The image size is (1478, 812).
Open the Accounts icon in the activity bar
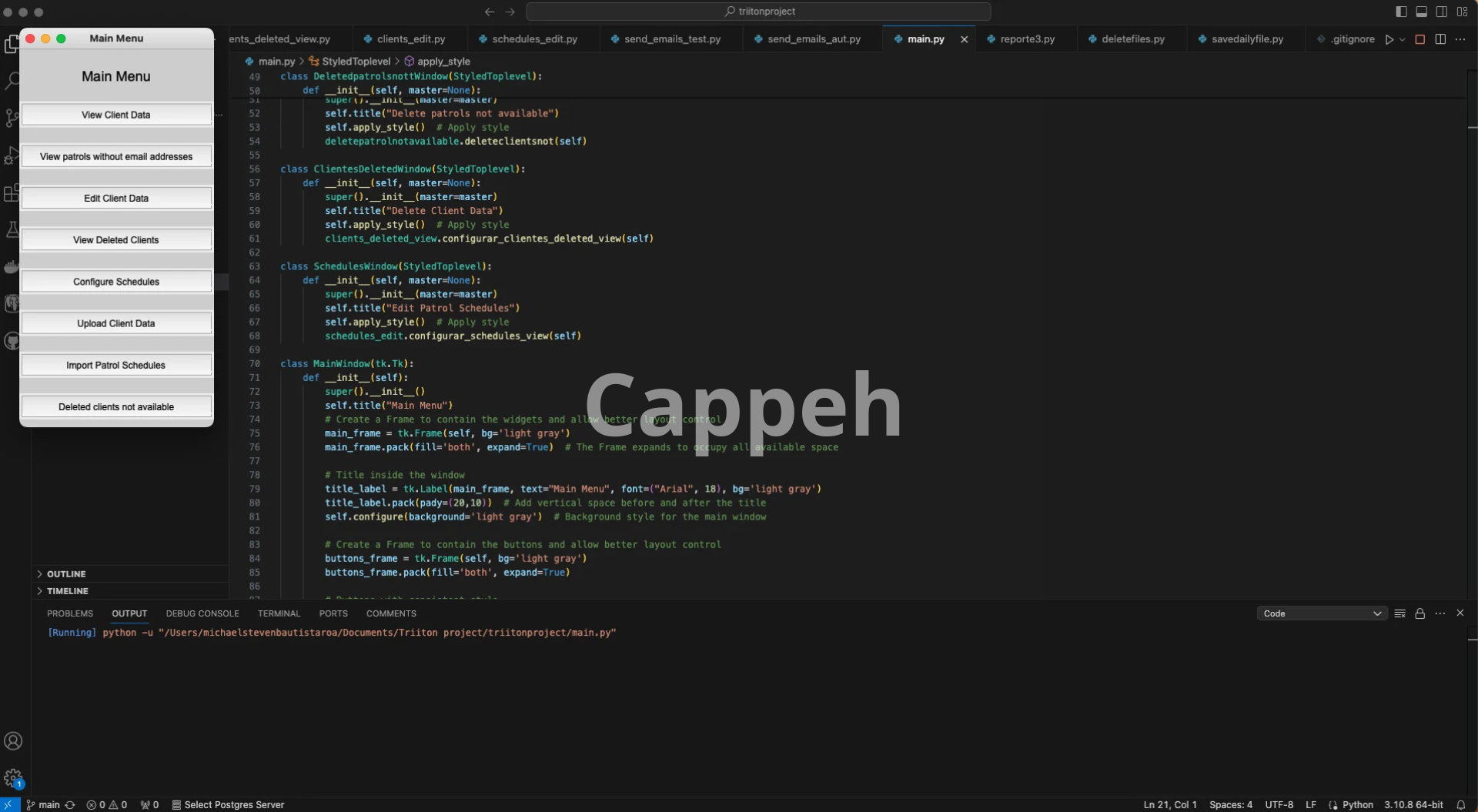(x=13, y=741)
